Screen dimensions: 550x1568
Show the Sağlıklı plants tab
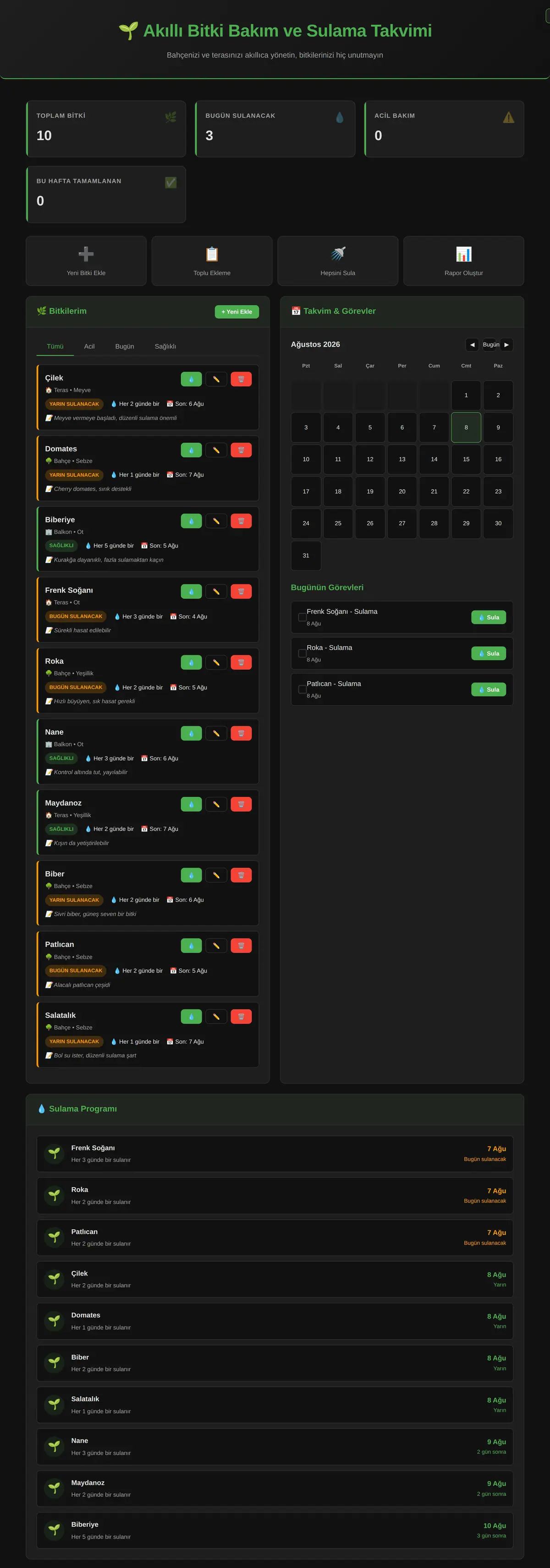tap(165, 346)
